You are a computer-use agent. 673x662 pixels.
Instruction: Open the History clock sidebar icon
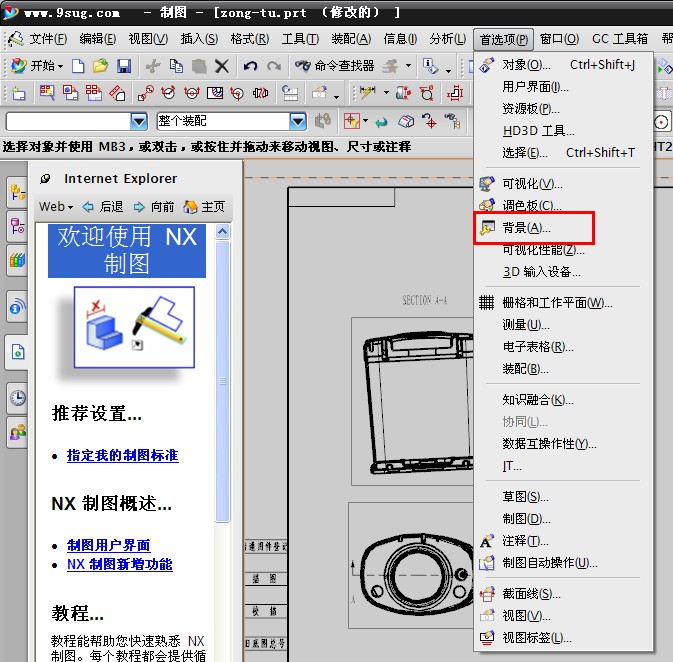[18, 398]
